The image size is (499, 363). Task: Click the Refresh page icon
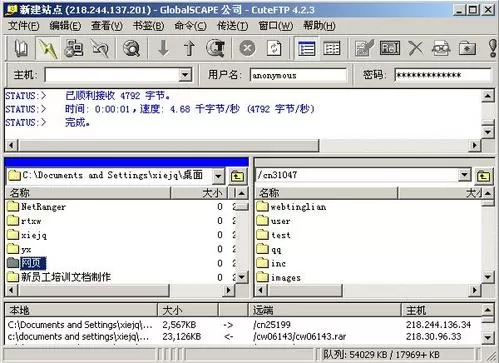[x=274, y=49]
